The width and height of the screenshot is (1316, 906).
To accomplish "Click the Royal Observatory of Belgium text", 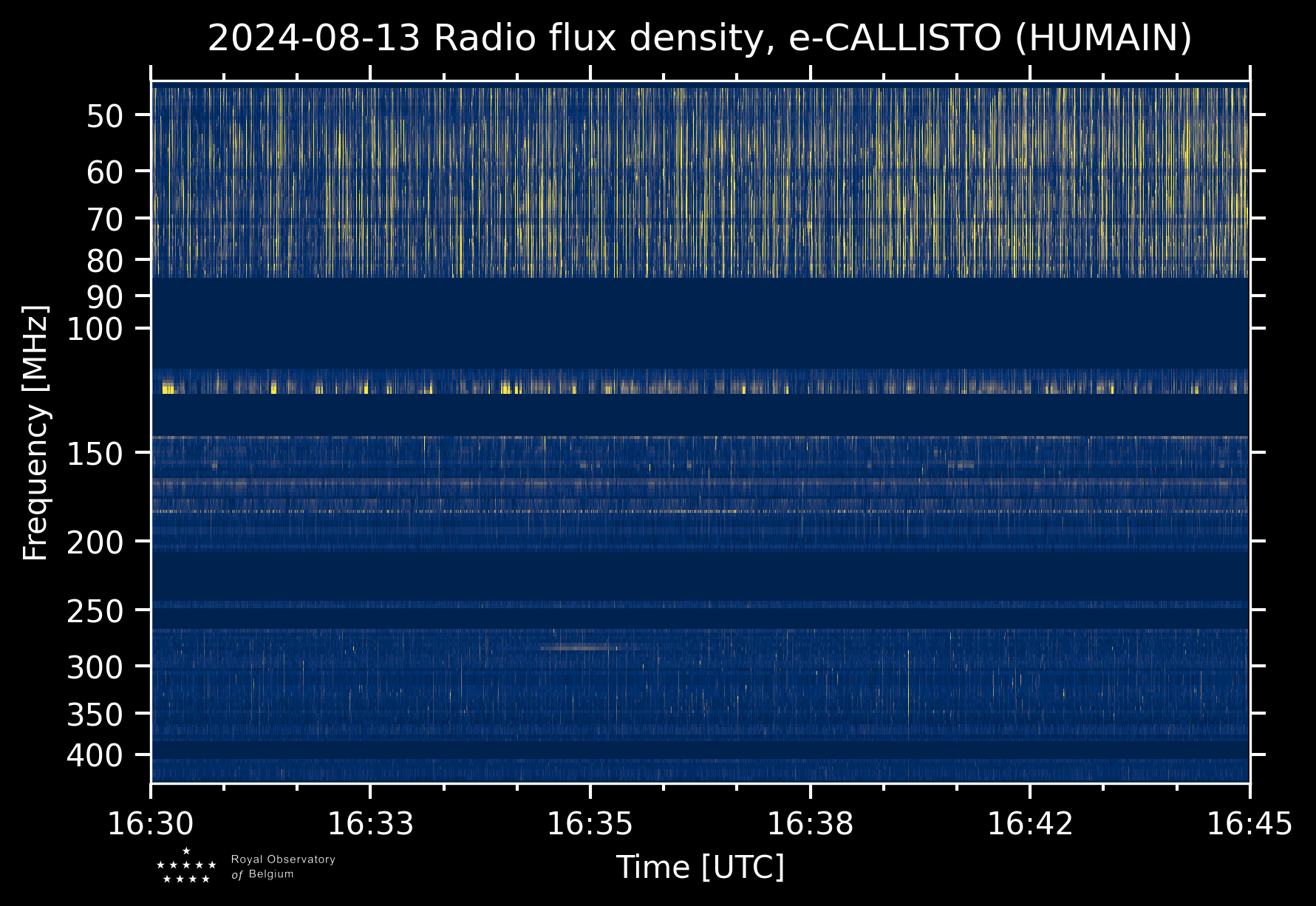I will pyautogui.click(x=282, y=867).
